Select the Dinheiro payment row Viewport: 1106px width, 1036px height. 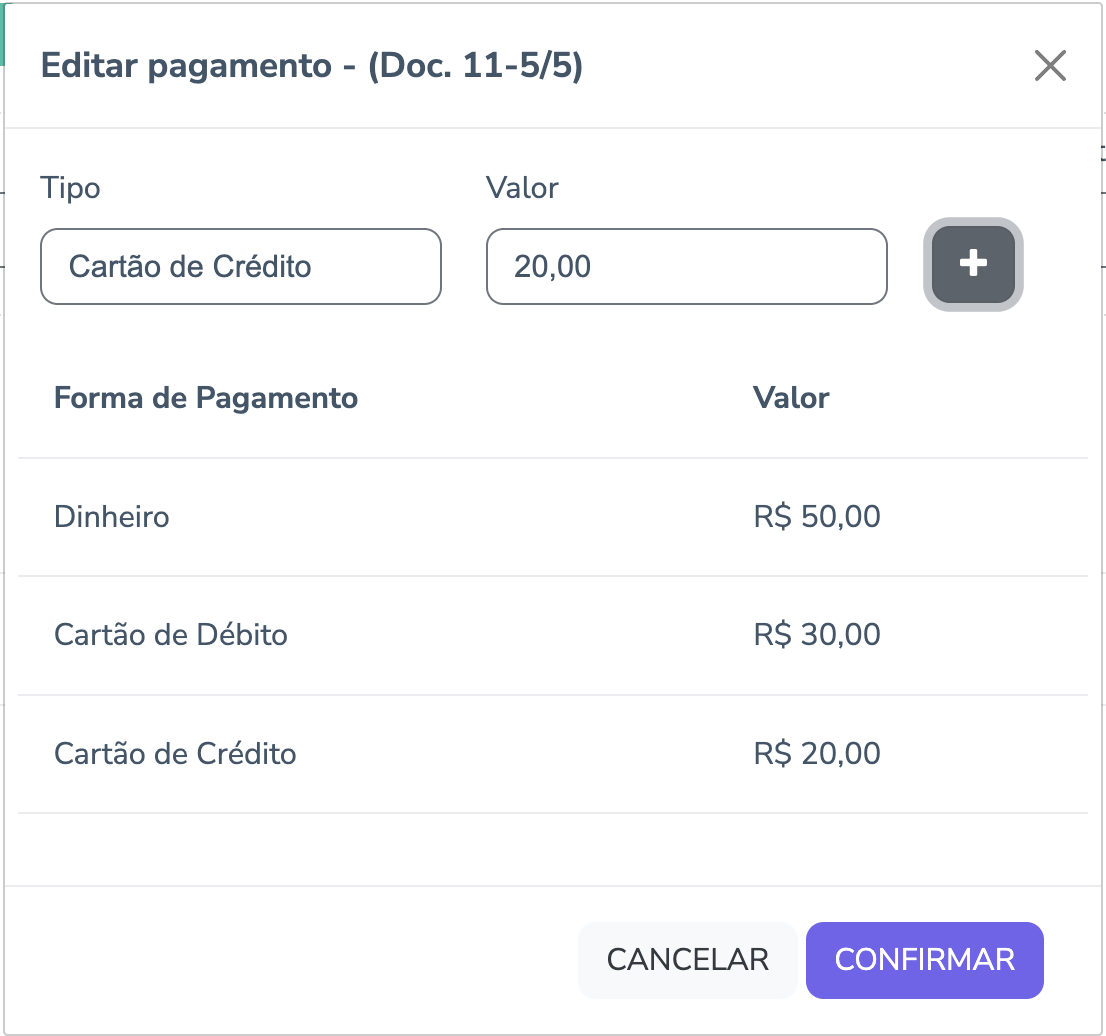112,517
